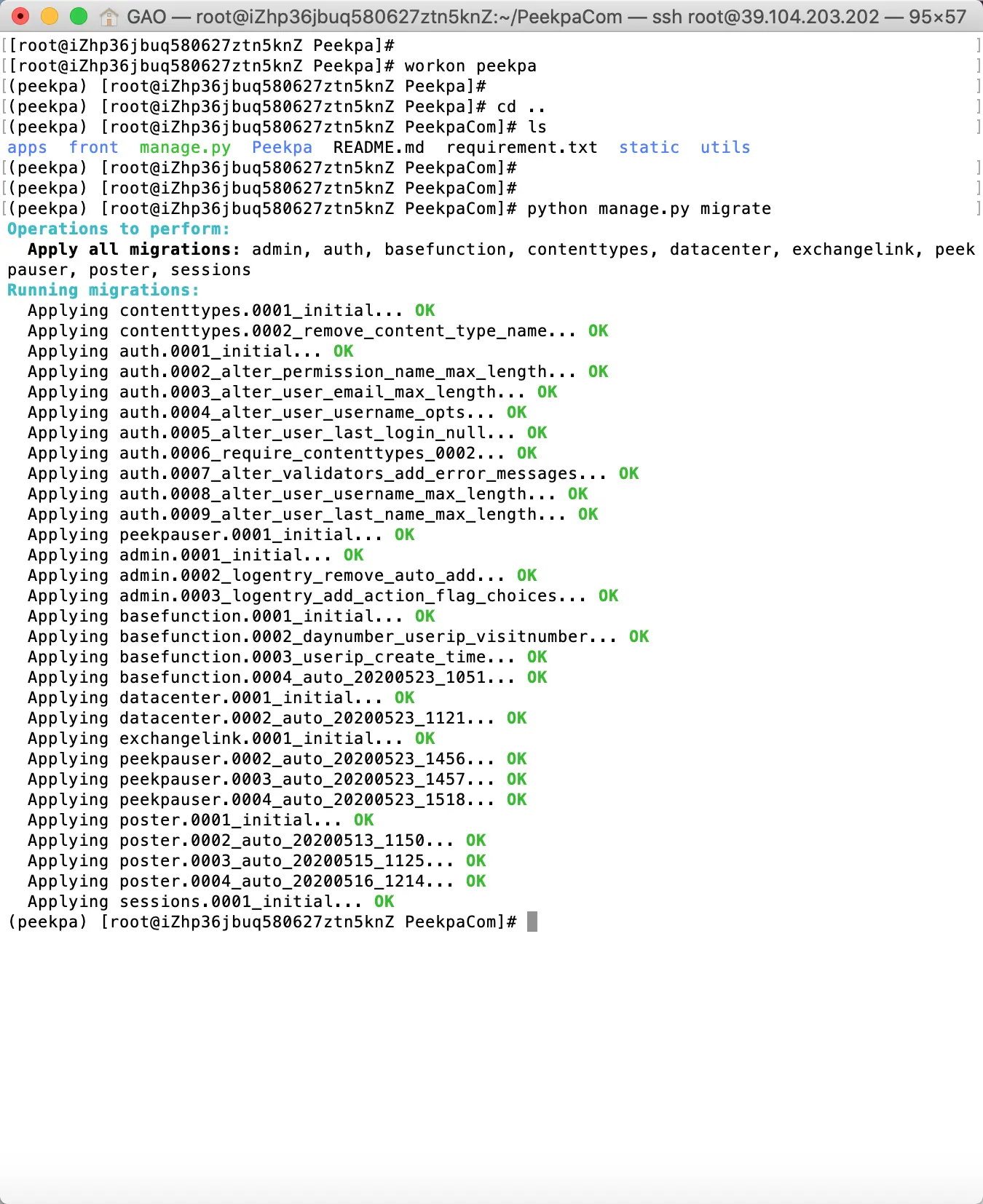Click the basefunction.0003_userip_create_time line
The image size is (983, 1204).
[287, 657]
